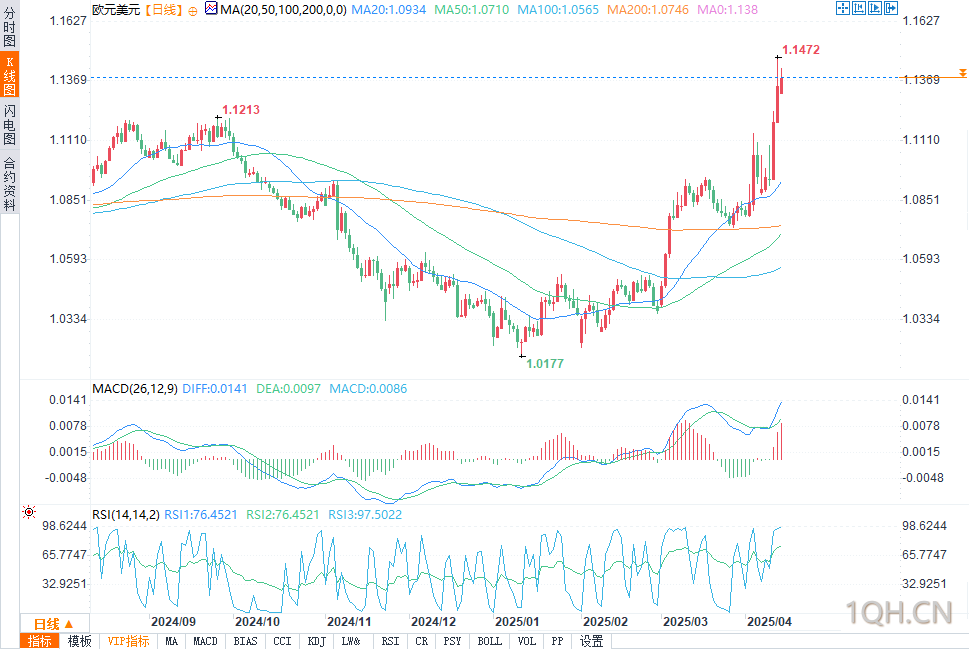Click the jump-to-start axis icon
The width and height of the screenshot is (969, 649).
click(858, 8)
